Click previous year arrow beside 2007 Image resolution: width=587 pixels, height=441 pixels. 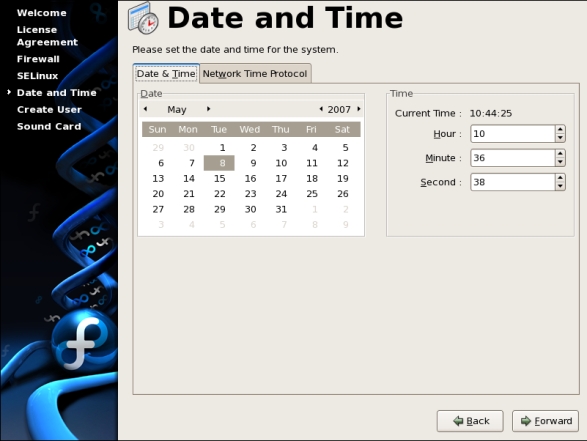point(321,109)
